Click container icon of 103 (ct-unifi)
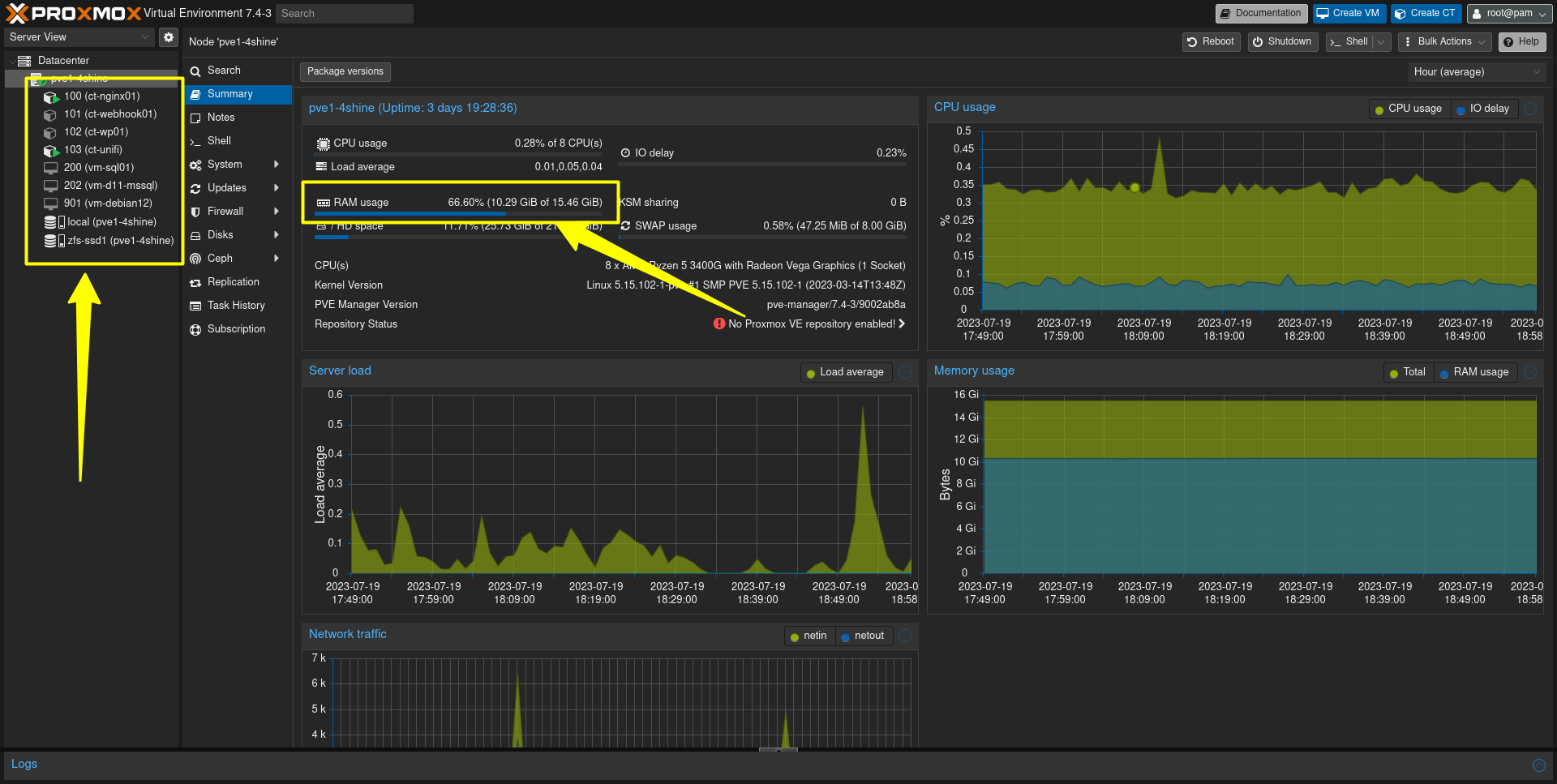 [51, 150]
